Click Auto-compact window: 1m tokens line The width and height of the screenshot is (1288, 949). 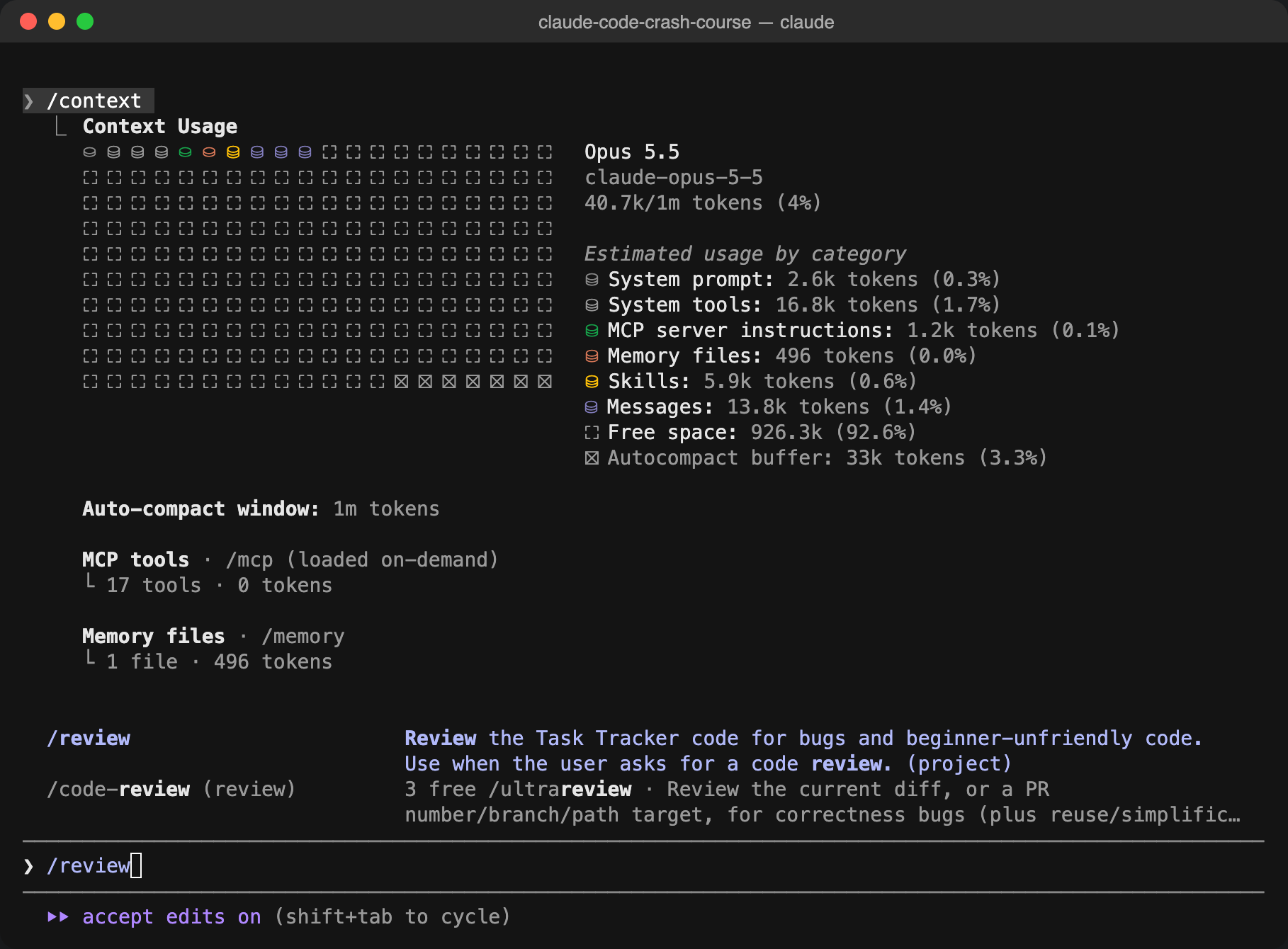[x=261, y=508]
